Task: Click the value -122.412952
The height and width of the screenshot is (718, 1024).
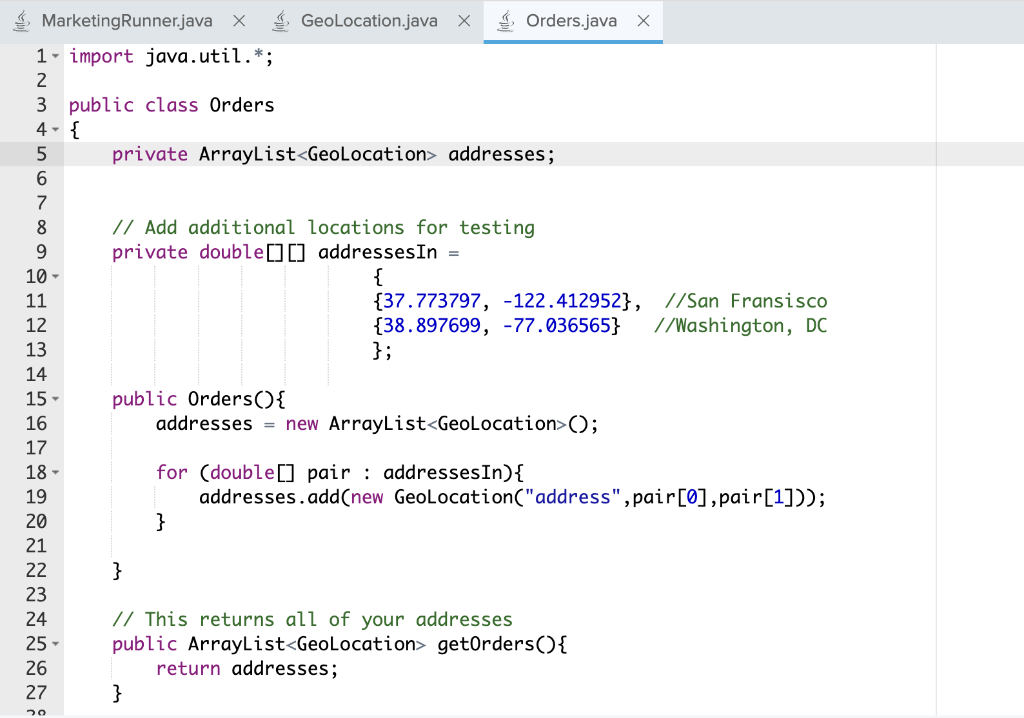Action: pyautogui.click(x=562, y=301)
